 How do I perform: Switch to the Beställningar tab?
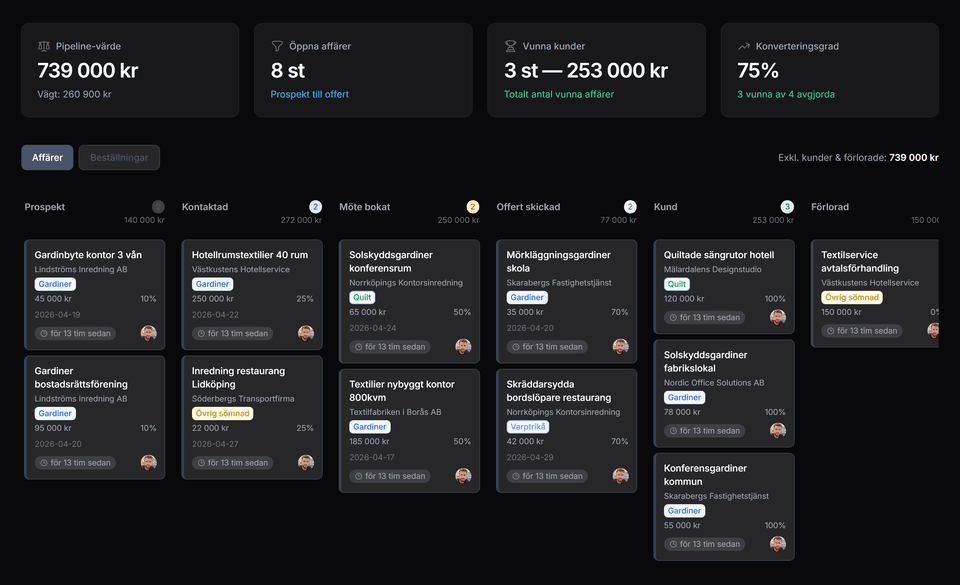click(119, 157)
